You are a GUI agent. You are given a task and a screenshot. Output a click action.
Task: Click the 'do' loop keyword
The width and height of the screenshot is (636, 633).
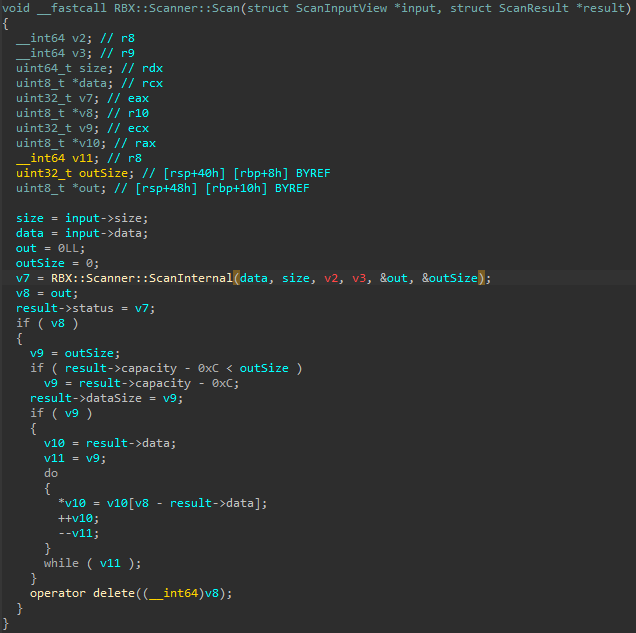click(51, 473)
